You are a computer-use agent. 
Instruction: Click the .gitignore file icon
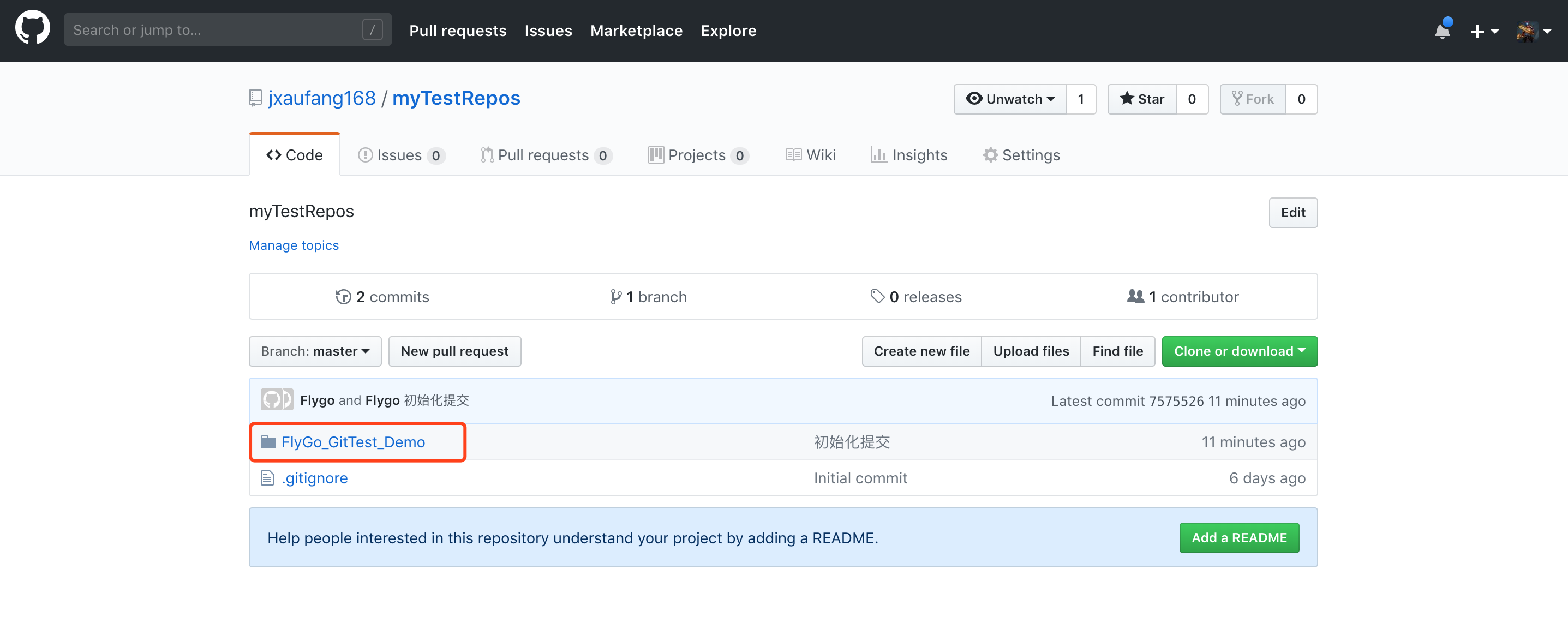pyautogui.click(x=267, y=478)
